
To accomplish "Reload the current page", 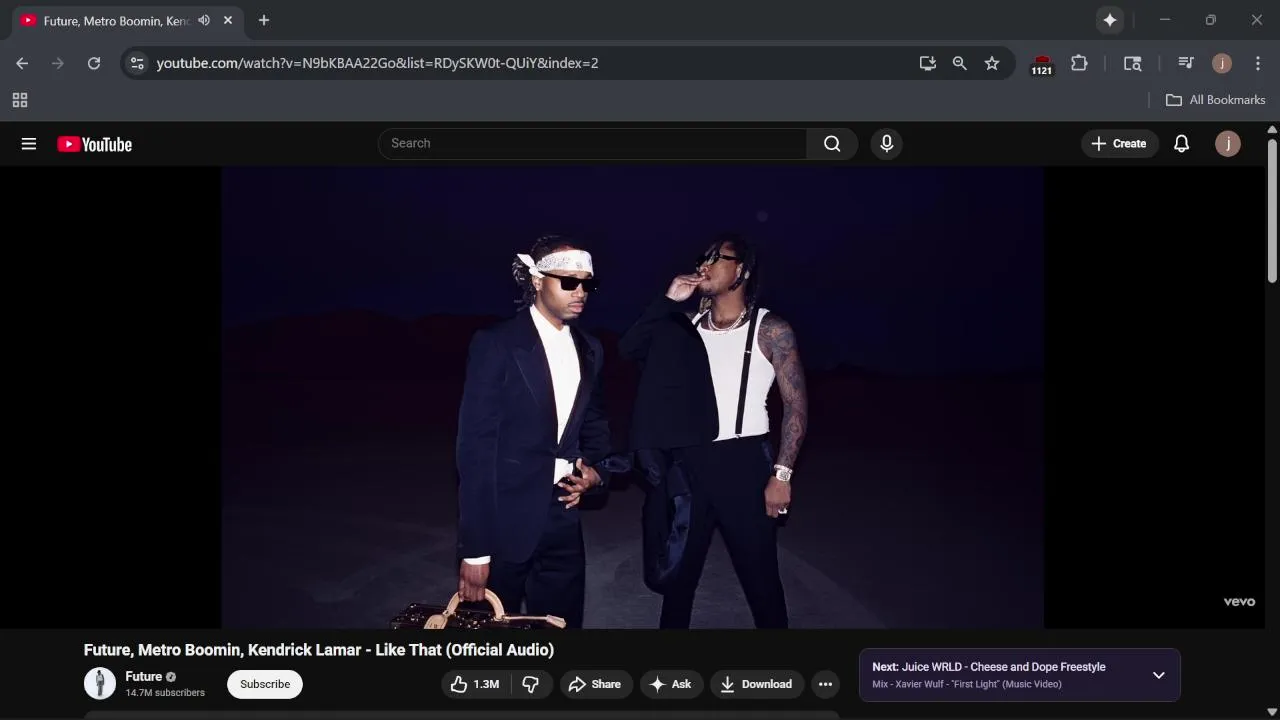I will point(94,63).
